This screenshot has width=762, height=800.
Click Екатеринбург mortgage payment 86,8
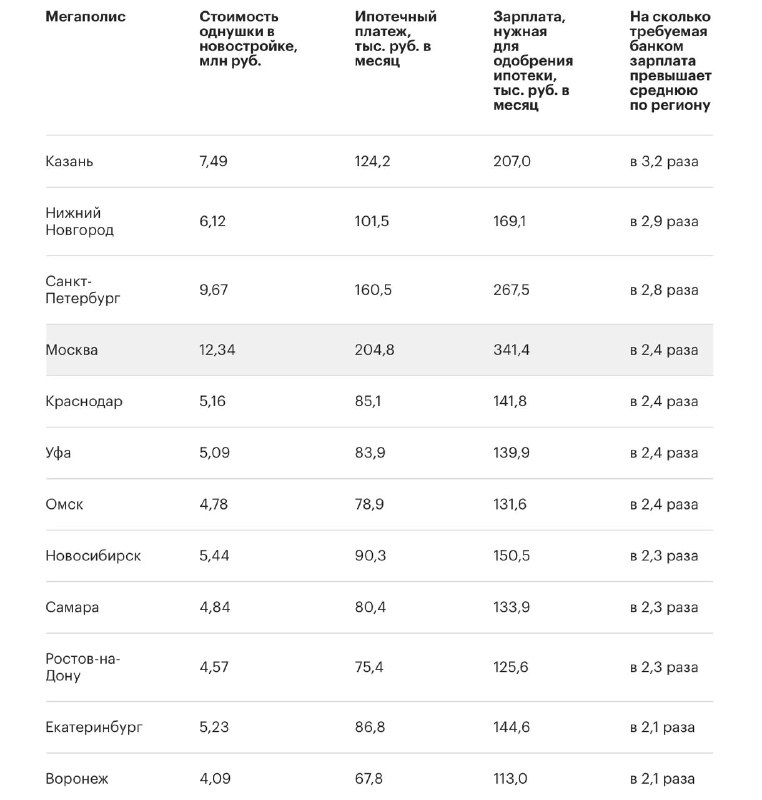(x=369, y=727)
